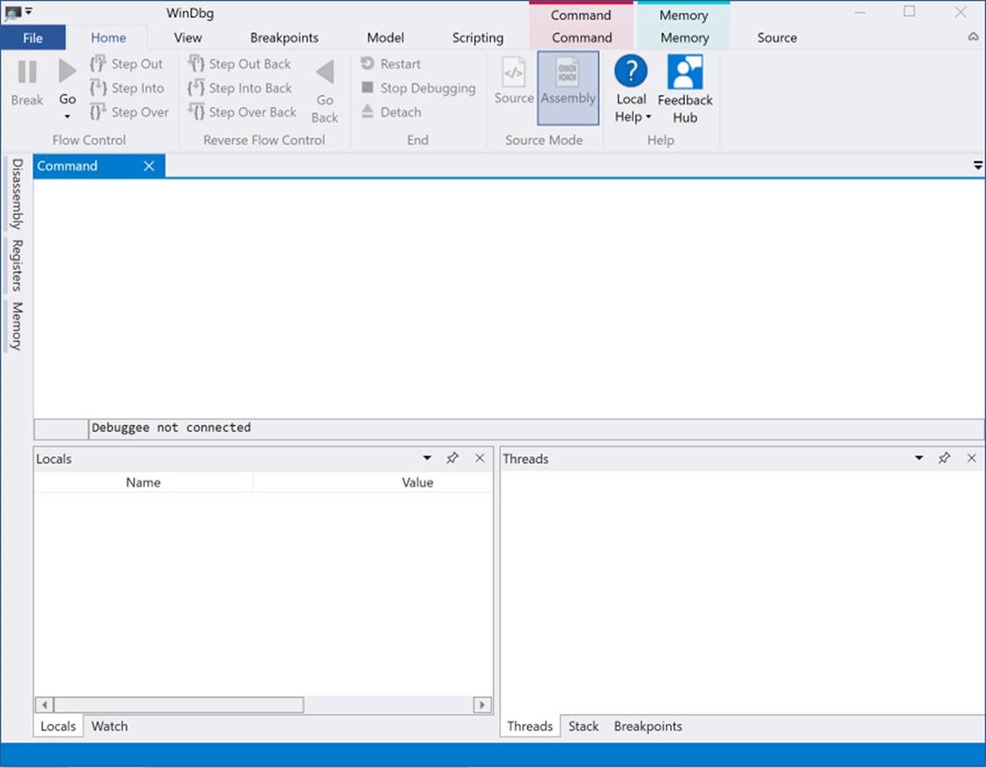Pin the Threads panel

[944, 458]
